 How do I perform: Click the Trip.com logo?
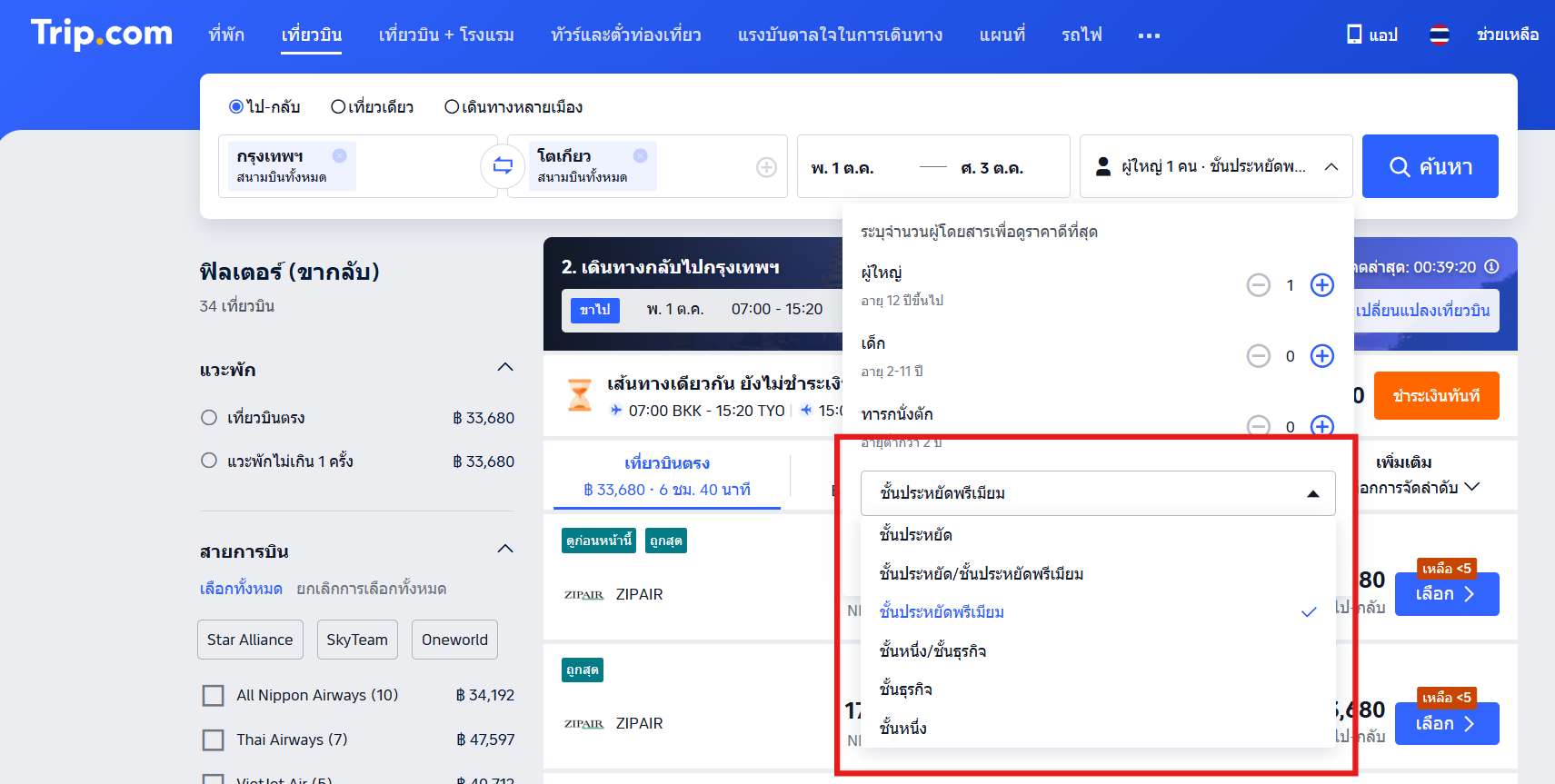pos(101,34)
